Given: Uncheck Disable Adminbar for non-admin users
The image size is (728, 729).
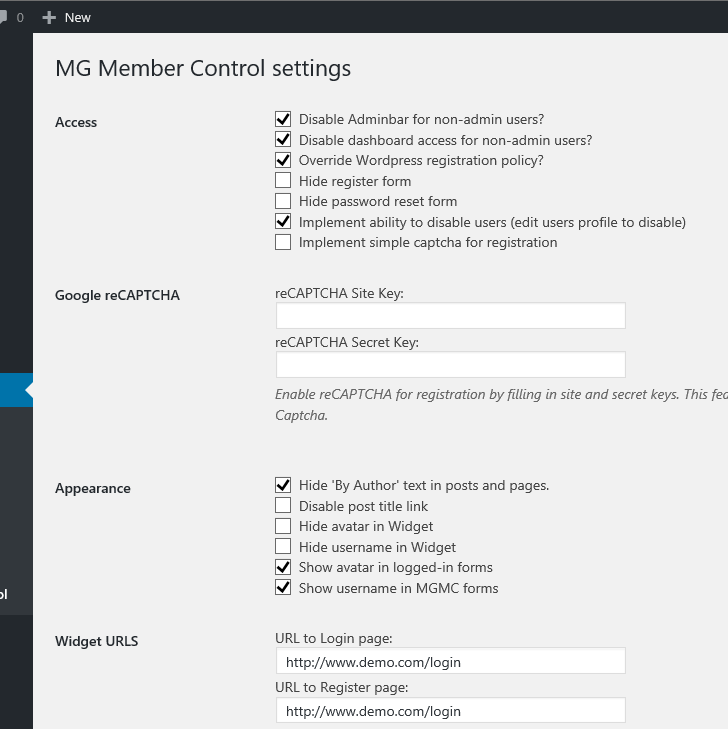Looking at the screenshot, I should (x=283, y=119).
